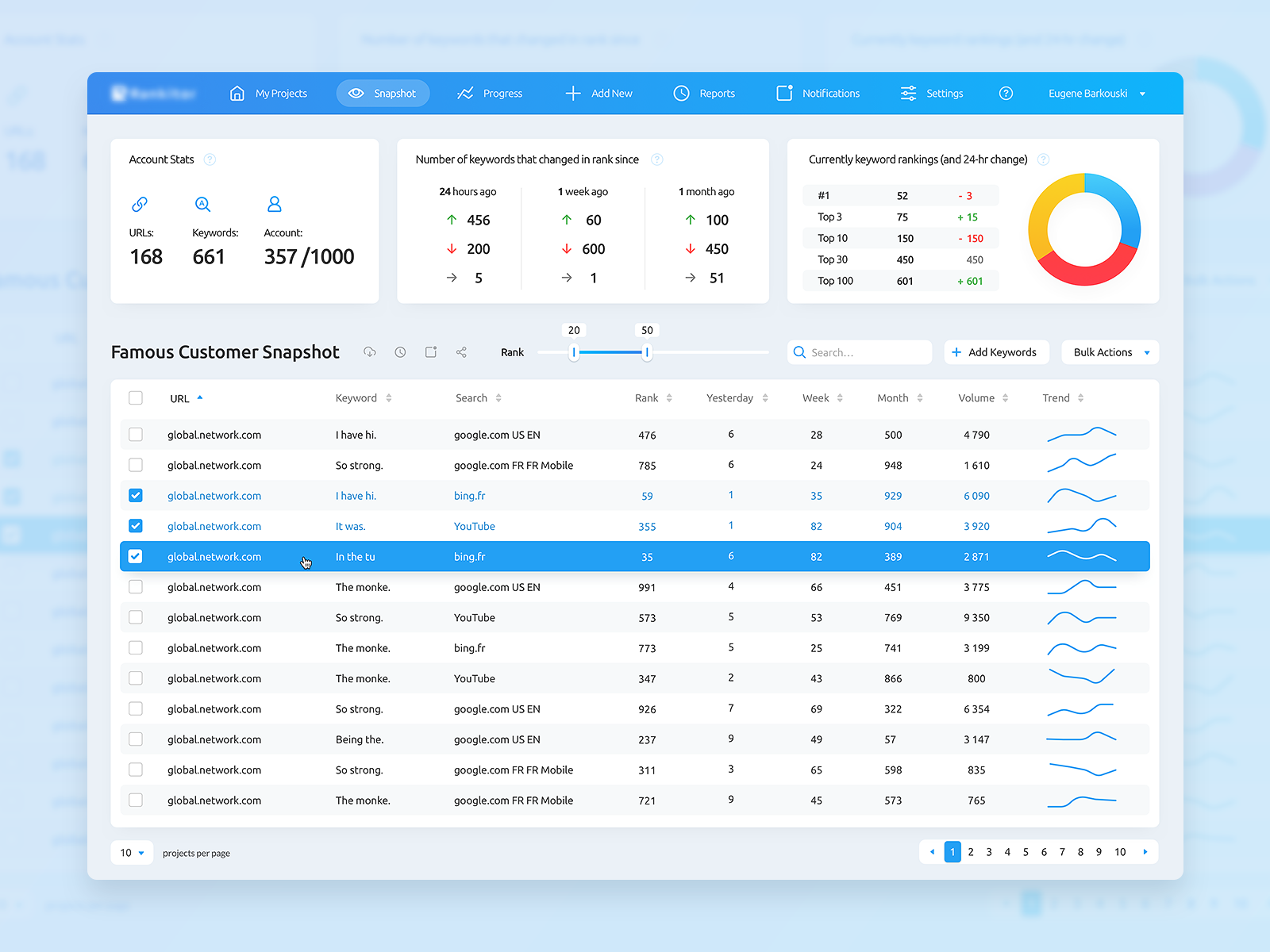
Task: Open the Bulk Actions dropdown
Action: [1109, 352]
